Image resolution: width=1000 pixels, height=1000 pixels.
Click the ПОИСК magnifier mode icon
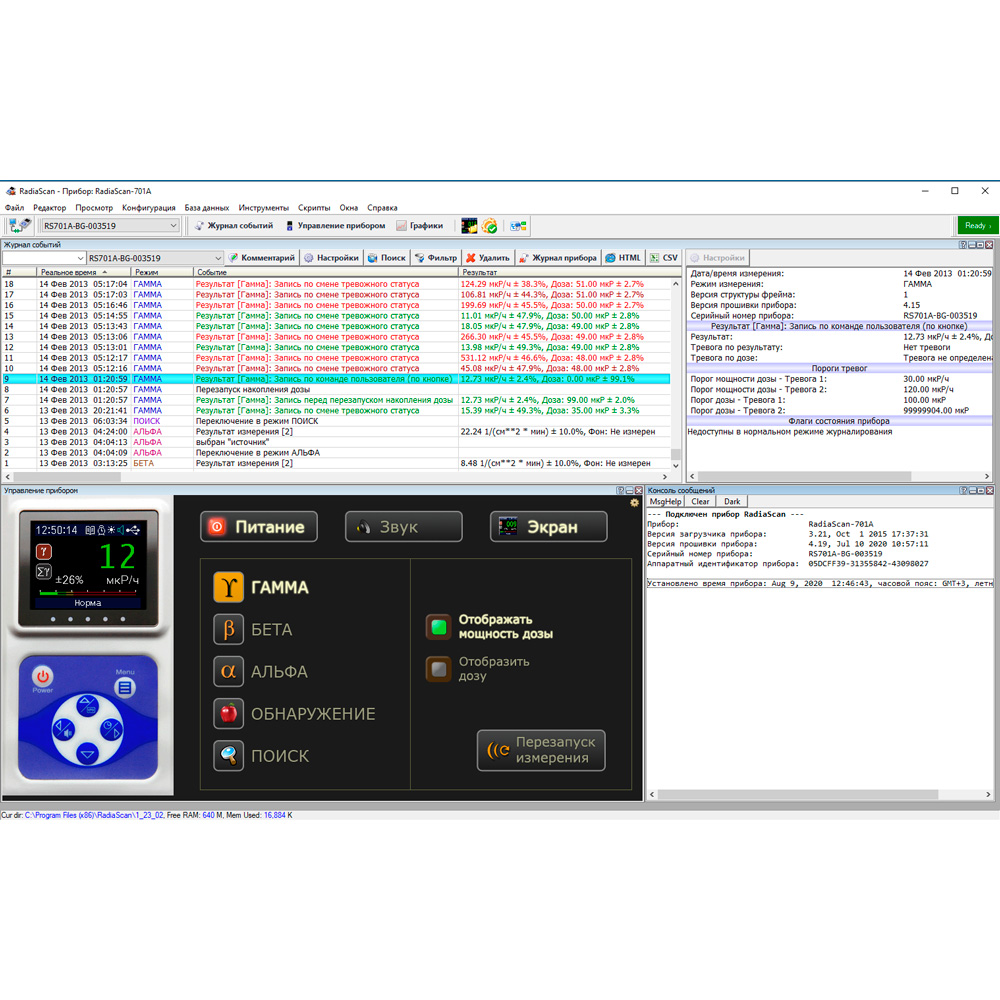point(229,756)
